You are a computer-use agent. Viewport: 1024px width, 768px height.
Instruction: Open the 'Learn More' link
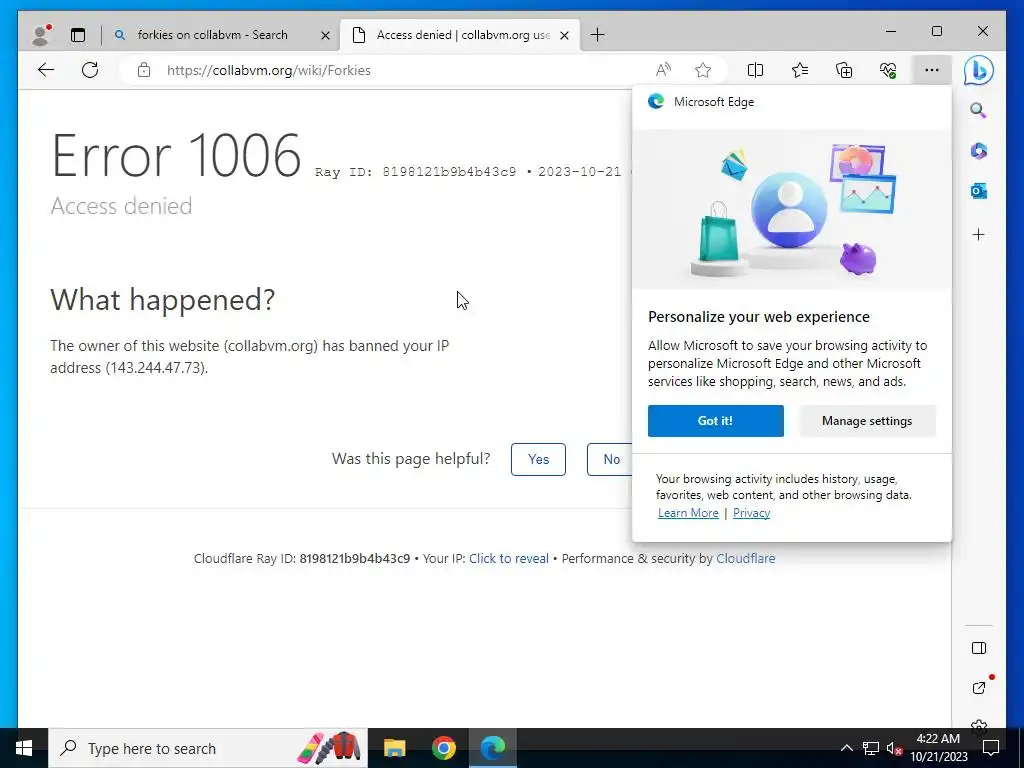pyautogui.click(x=688, y=513)
